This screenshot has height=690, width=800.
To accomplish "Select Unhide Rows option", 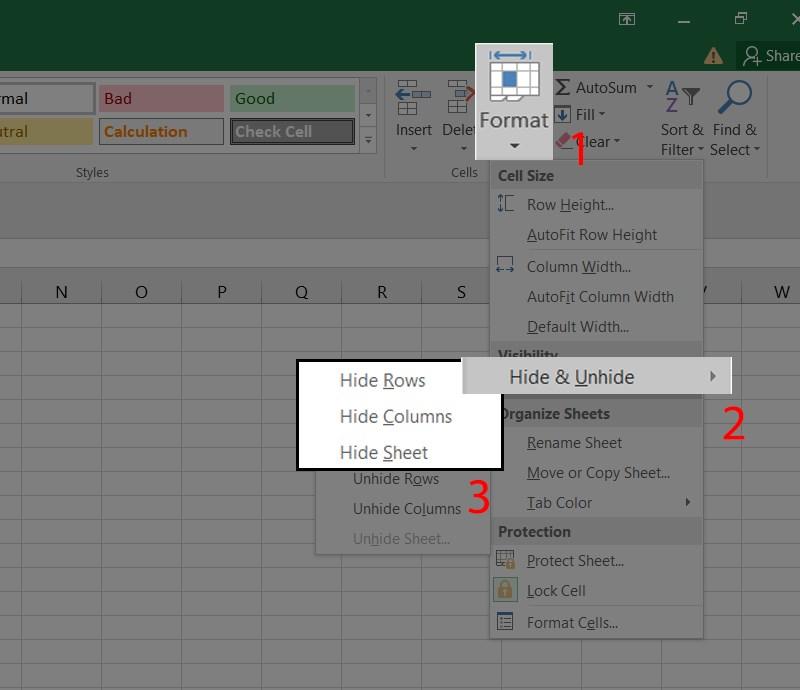I will point(396,479).
